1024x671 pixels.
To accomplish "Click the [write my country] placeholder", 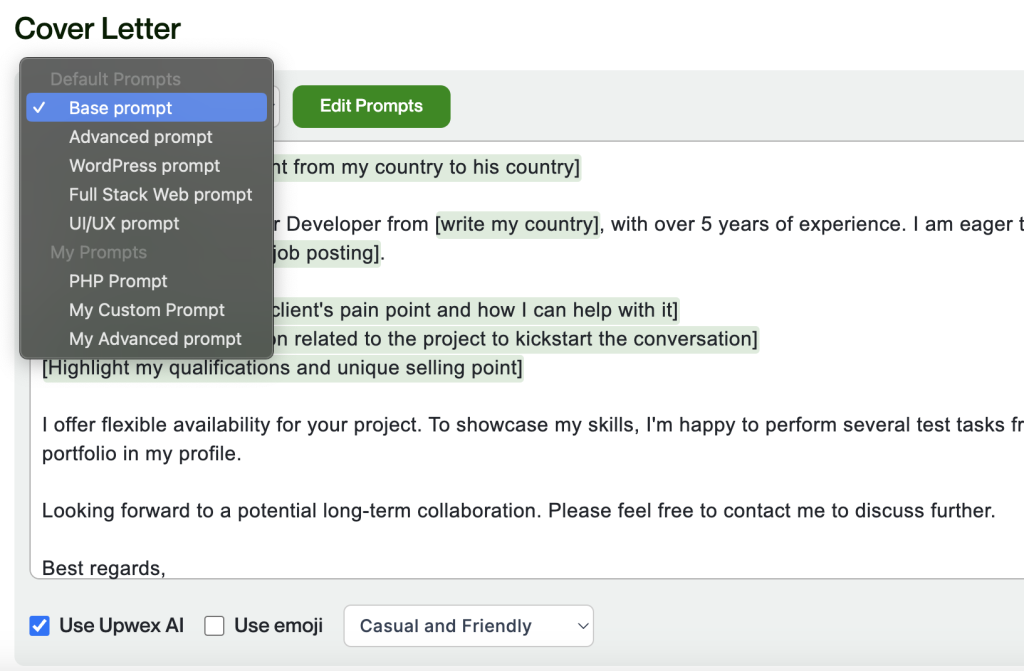I will click(517, 224).
